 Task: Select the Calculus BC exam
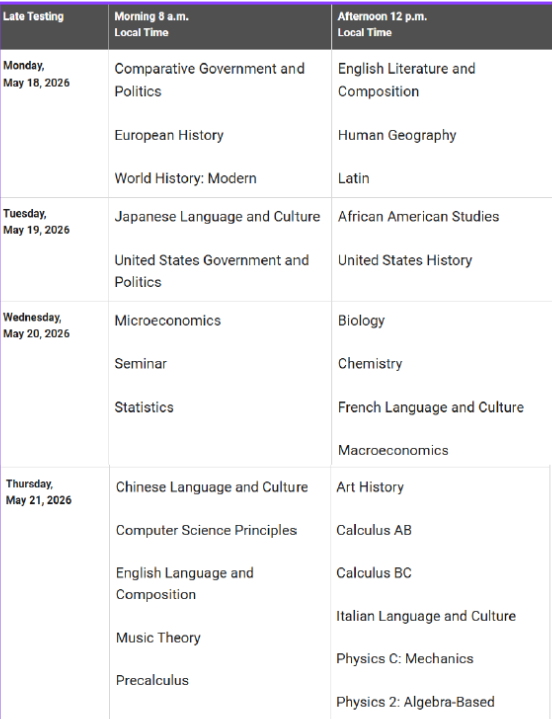coord(374,573)
